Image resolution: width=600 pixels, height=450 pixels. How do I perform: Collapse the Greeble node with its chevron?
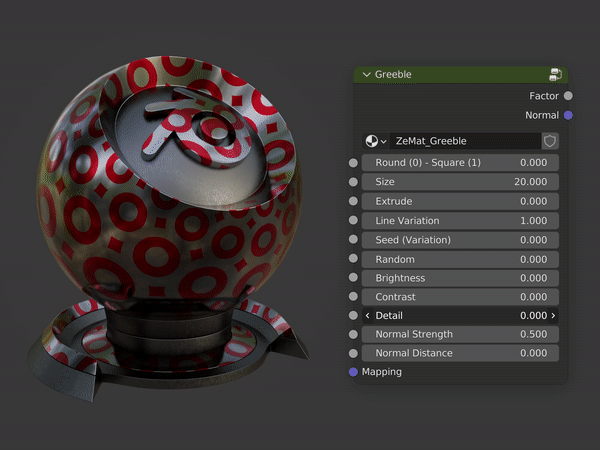click(x=367, y=75)
